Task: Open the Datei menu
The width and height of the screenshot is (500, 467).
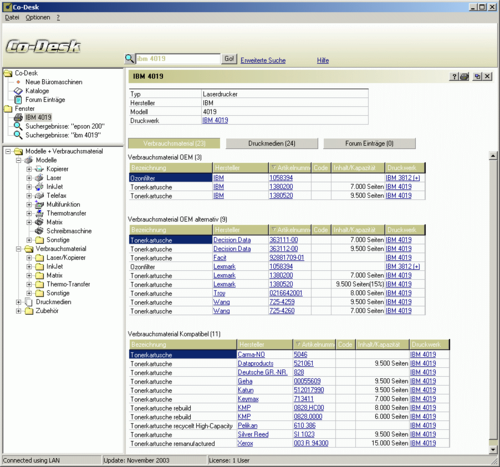Action: (x=12, y=17)
